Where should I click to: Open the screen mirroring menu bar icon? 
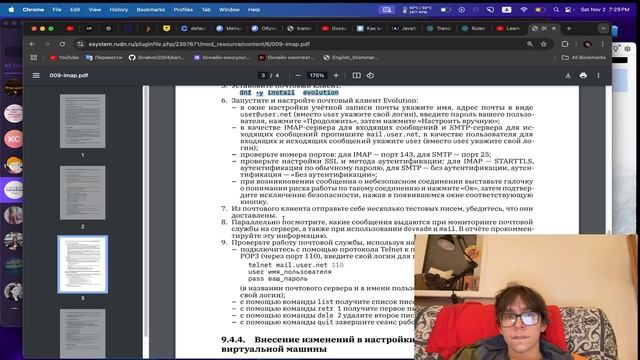[387, 9]
